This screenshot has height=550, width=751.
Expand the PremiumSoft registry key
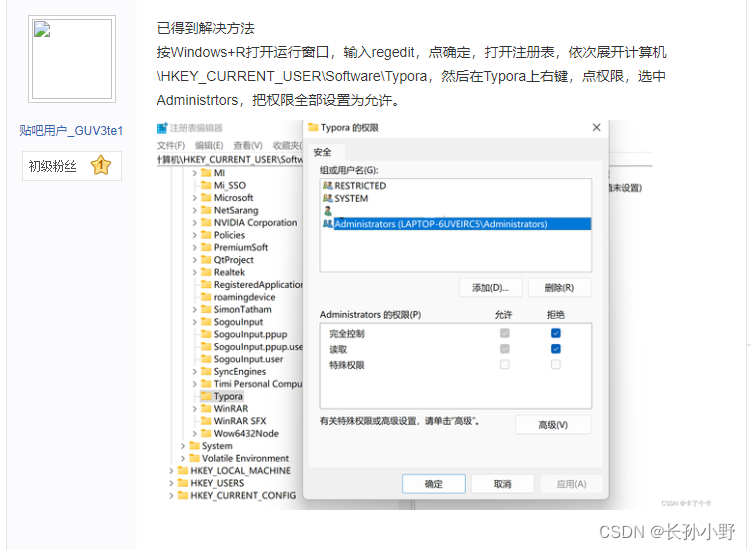[x=194, y=248]
